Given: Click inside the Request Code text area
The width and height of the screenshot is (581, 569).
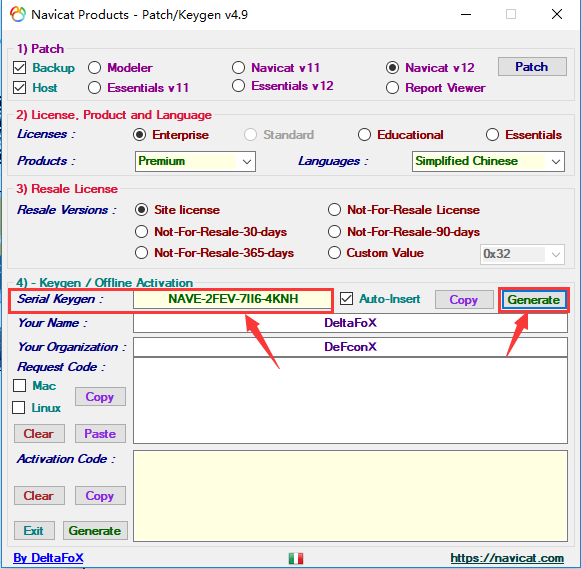Looking at the screenshot, I should (350, 400).
